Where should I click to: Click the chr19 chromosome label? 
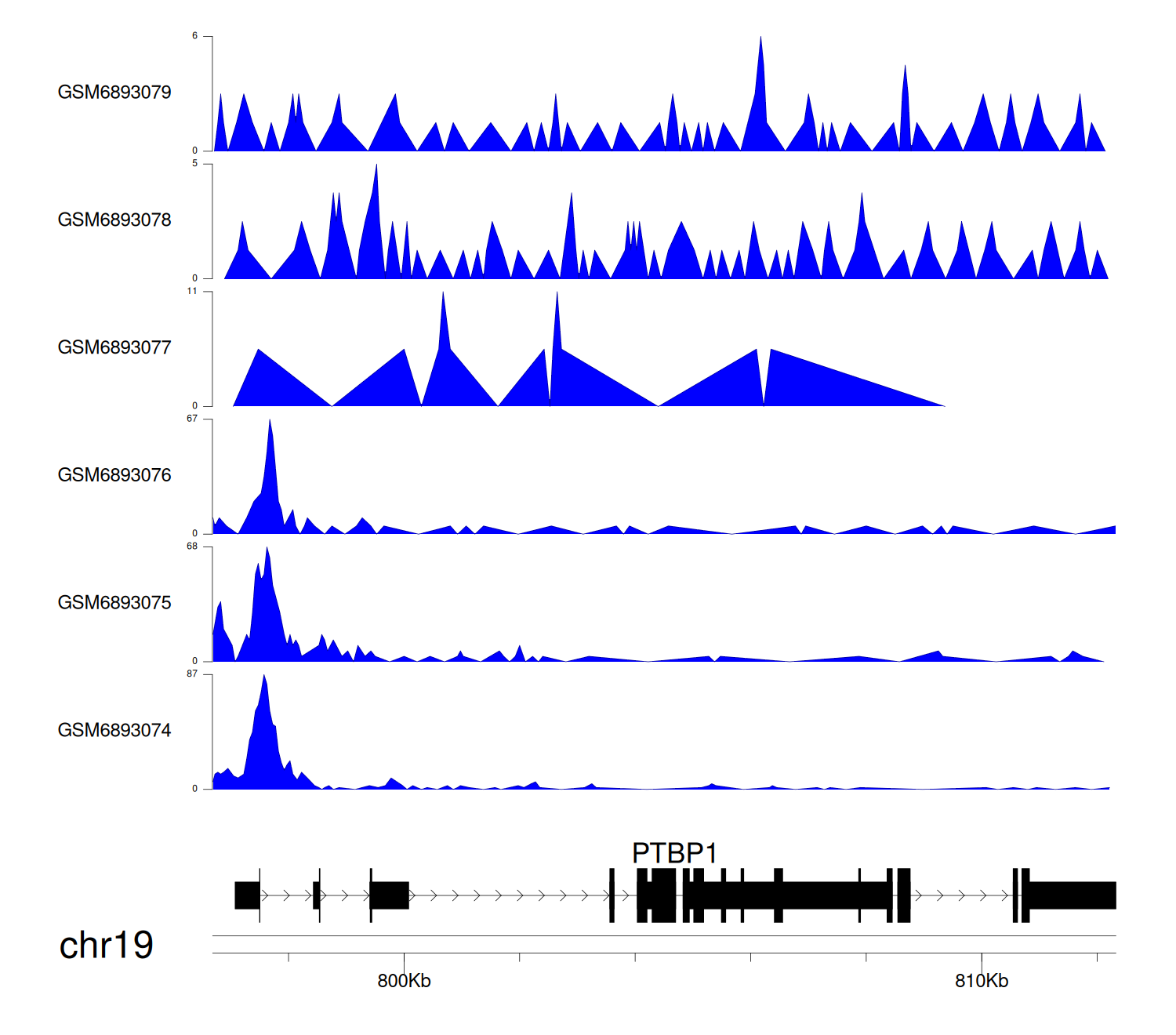point(106,946)
